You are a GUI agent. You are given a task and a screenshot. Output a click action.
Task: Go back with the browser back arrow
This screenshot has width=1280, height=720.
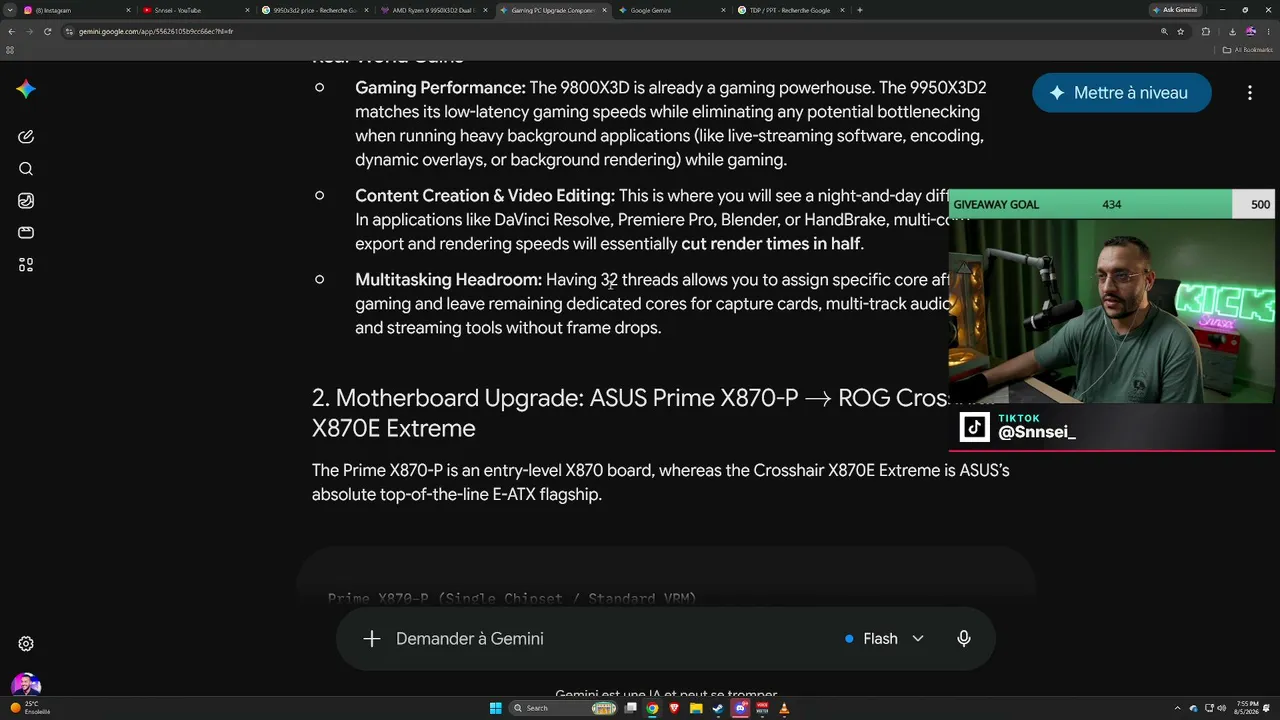pos(11,31)
